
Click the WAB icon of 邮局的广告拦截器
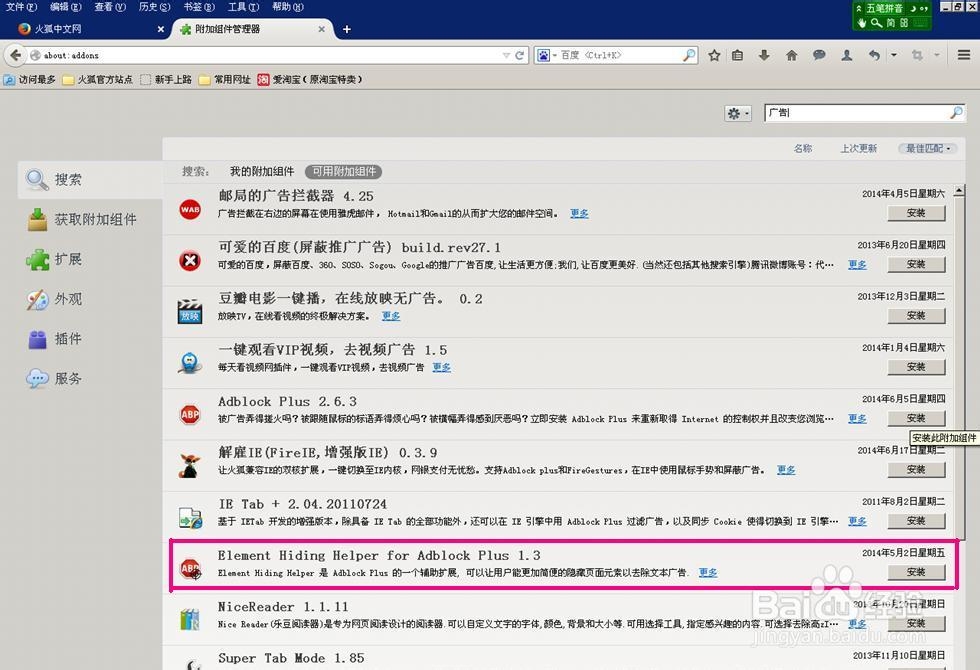coord(190,209)
